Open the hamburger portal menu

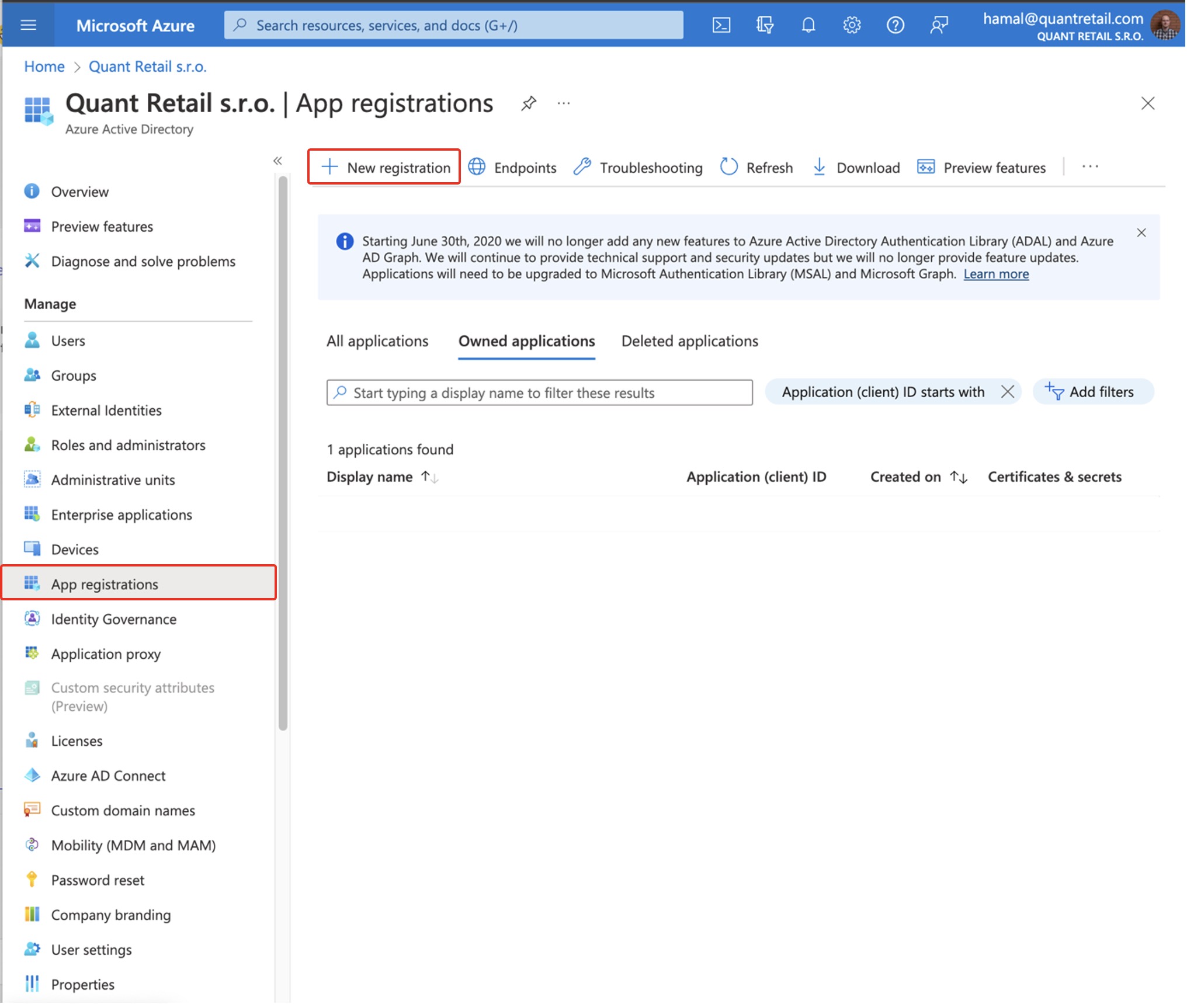[x=28, y=25]
